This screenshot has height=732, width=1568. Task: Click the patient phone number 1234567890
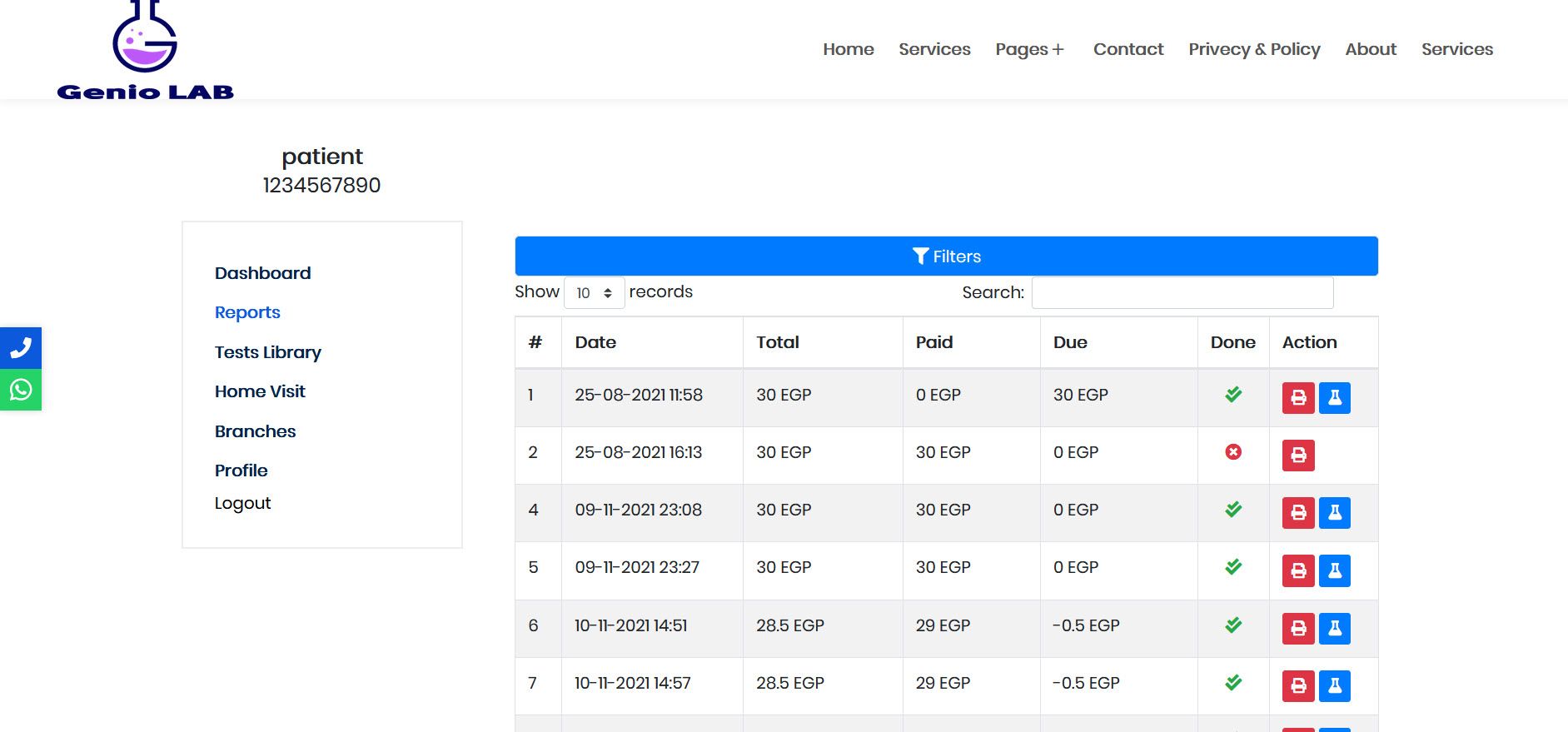321,185
